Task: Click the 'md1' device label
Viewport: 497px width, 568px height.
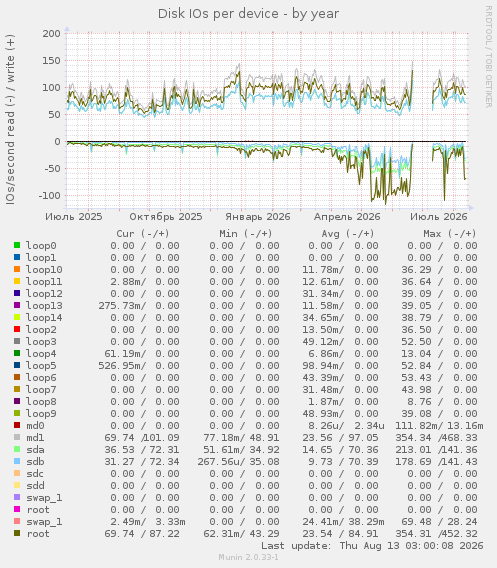Action: tap(35, 438)
